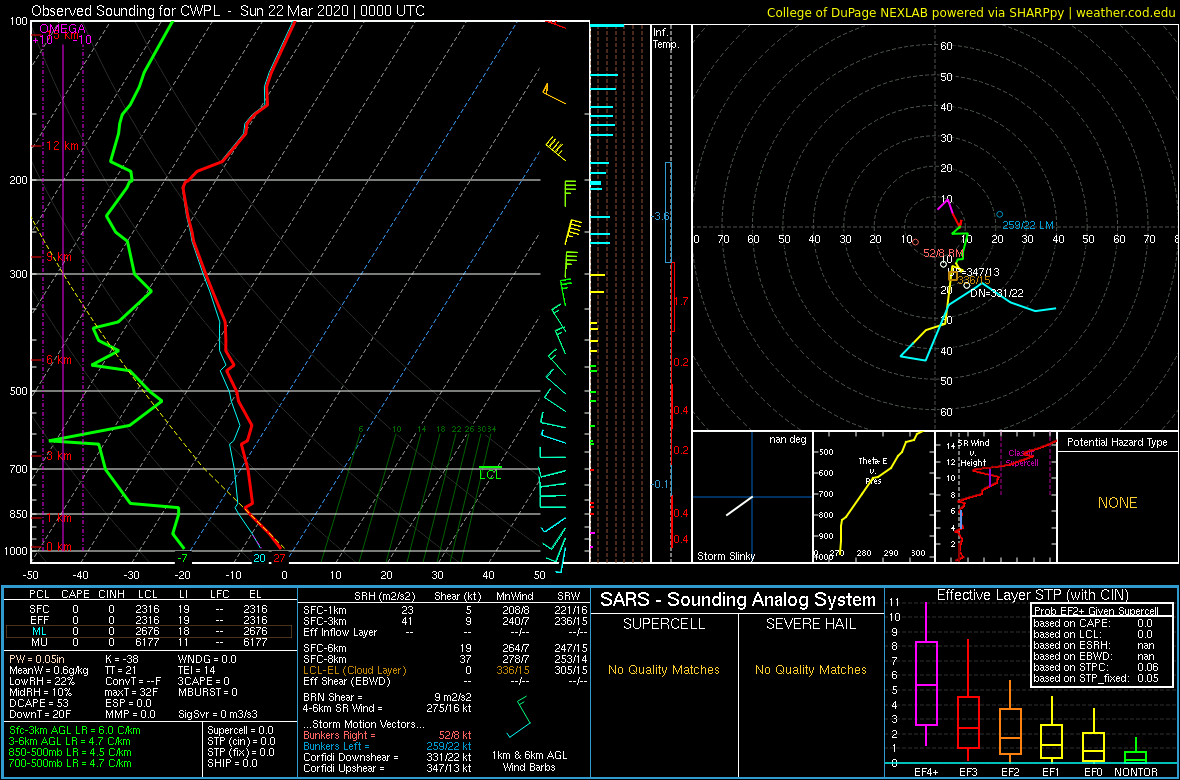Click the weather.cod.edu NEXLAB credit text

(971, 11)
